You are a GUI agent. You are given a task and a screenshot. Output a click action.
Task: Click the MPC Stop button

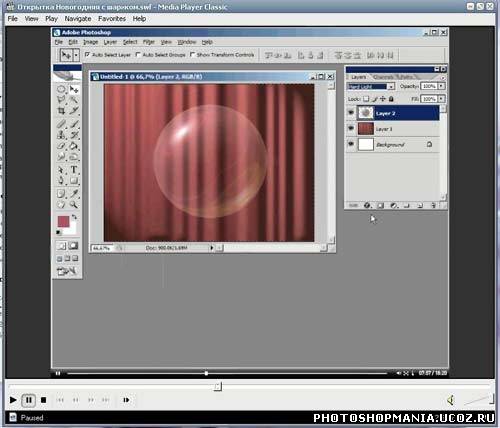point(43,400)
